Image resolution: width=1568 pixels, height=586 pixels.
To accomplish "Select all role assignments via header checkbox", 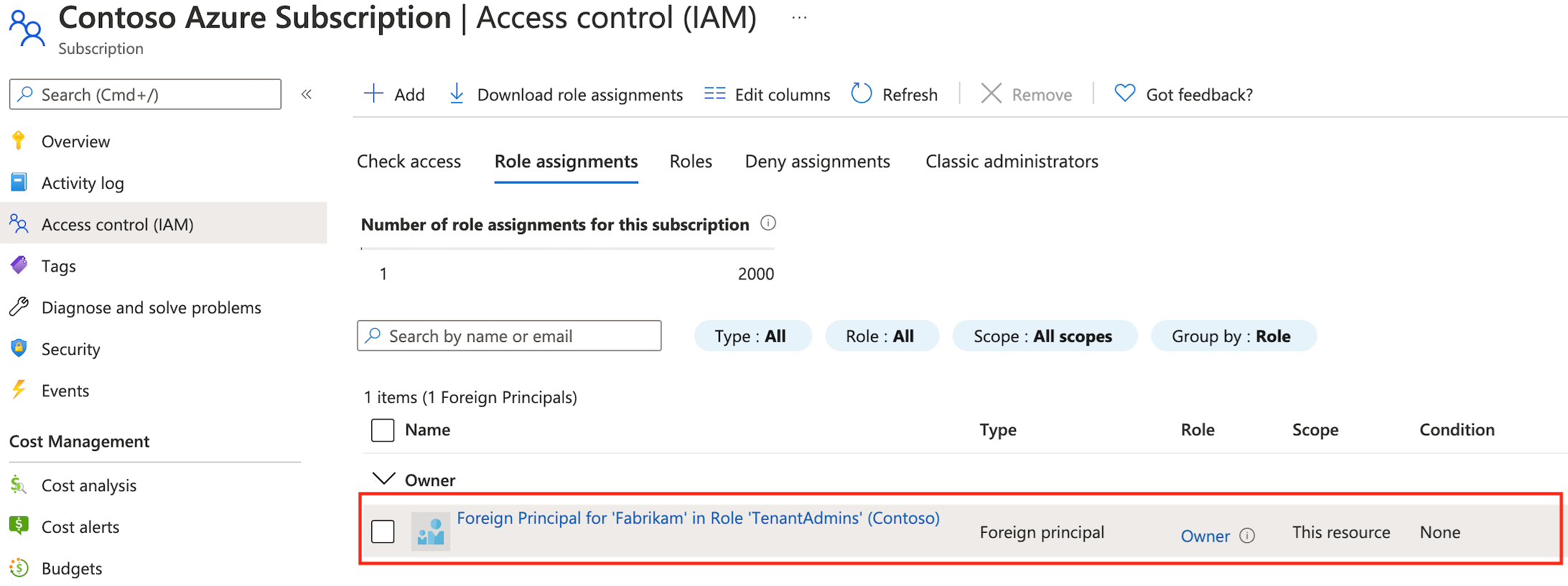I will coord(383,429).
